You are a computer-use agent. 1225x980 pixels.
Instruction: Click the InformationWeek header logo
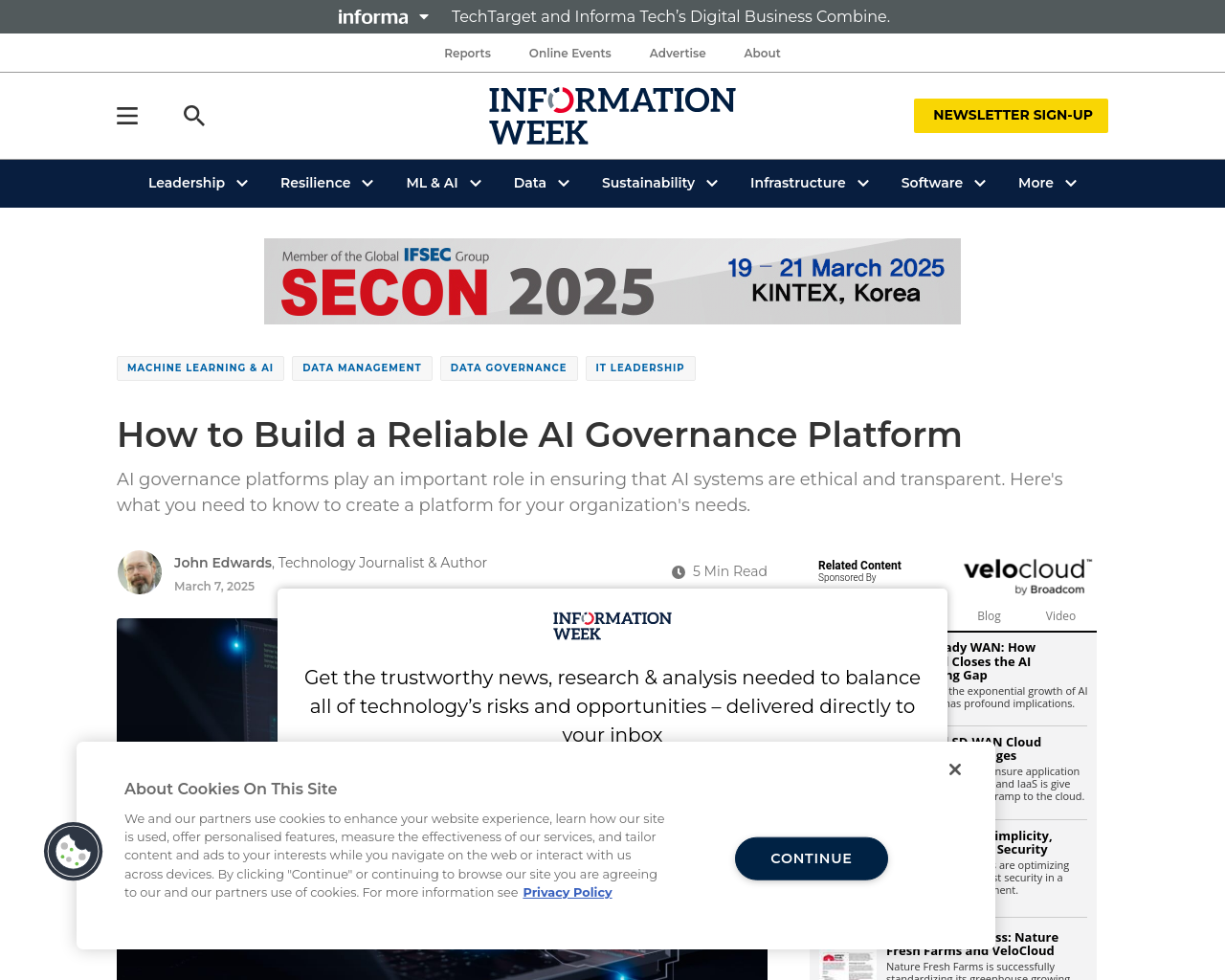pyautogui.click(x=612, y=116)
